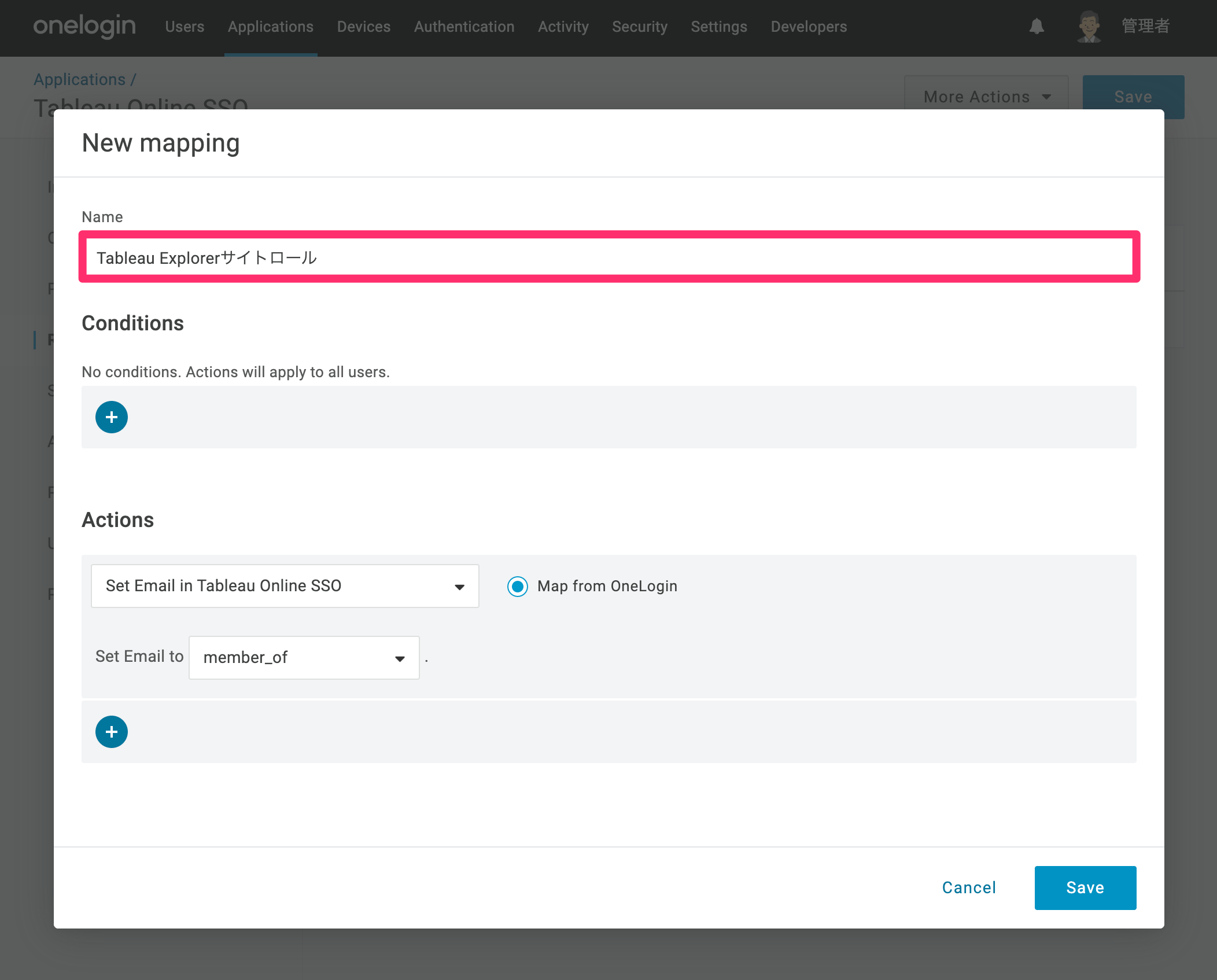Image resolution: width=1217 pixels, height=980 pixels.
Task: Click the notification bell icon
Action: pos(1037,27)
